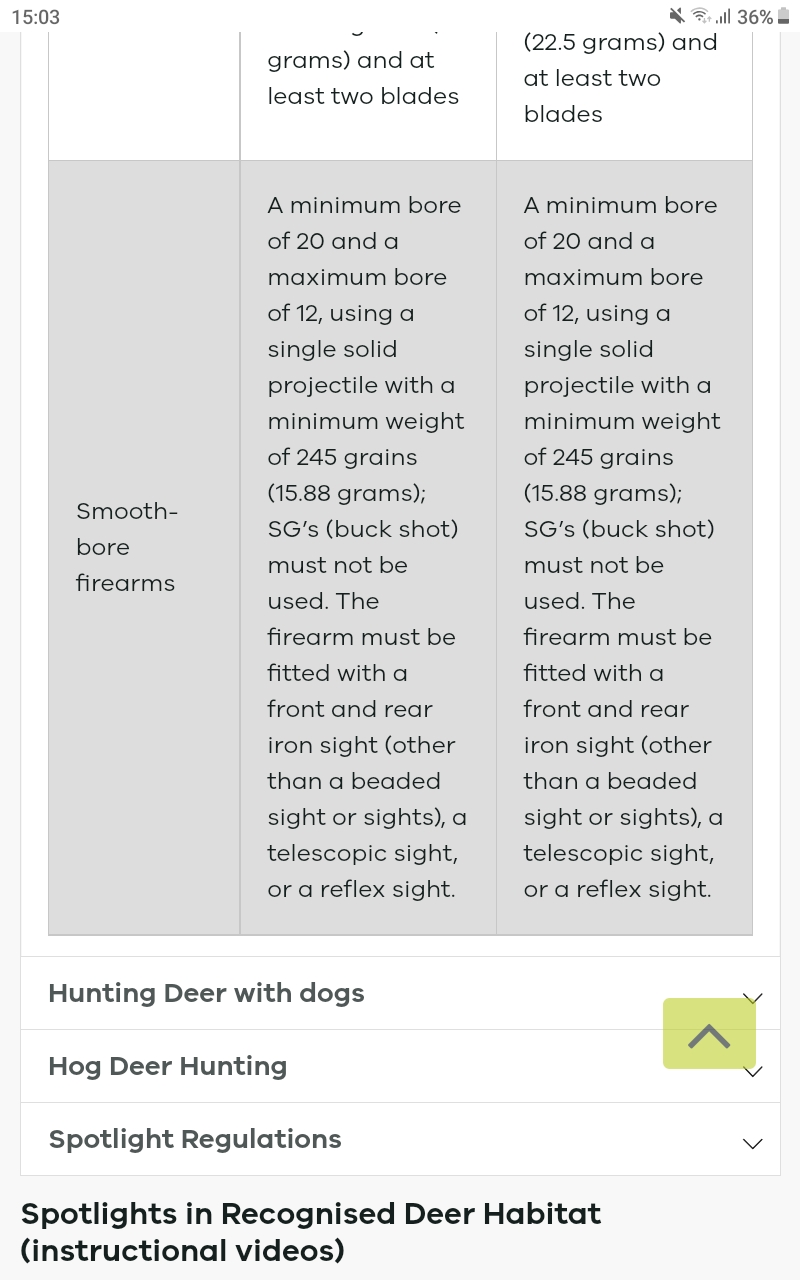Tap the green back-to-top arrow button
The height and width of the screenshot is (1280, 800).
709,1033
